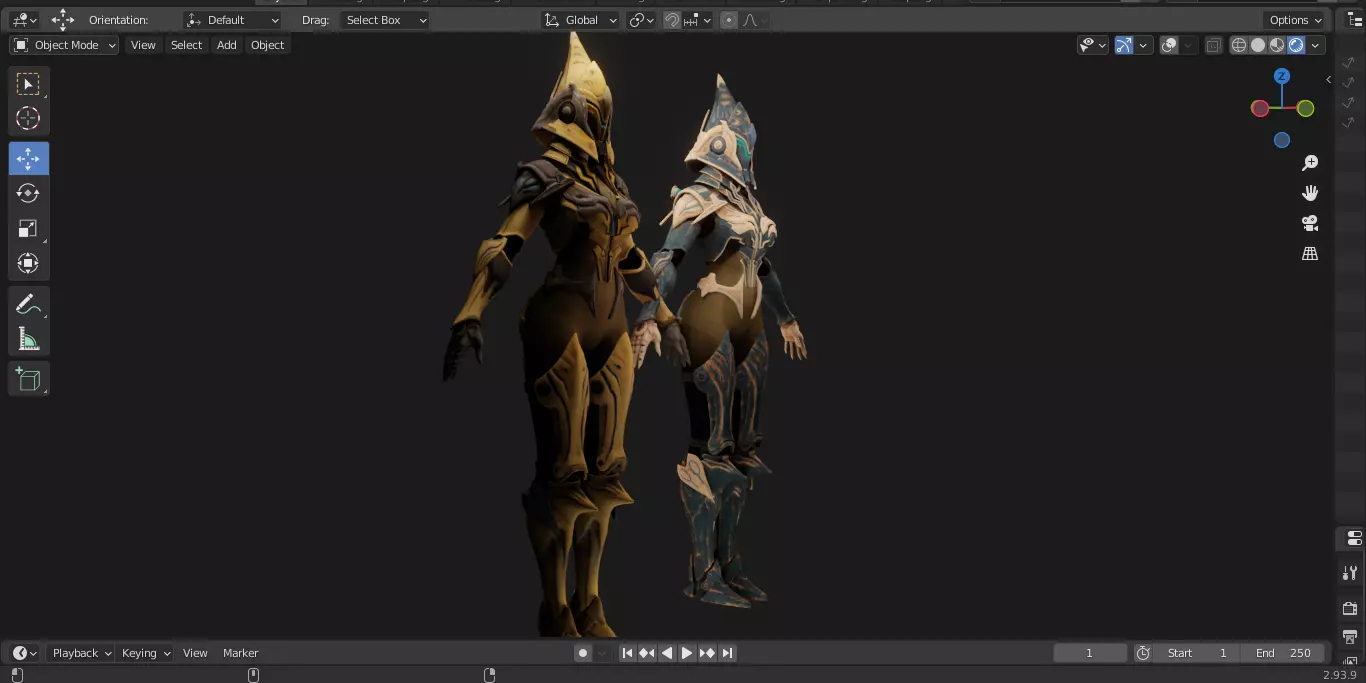
Task: Open the viewport View menu
Action: [x=143, y=45]
